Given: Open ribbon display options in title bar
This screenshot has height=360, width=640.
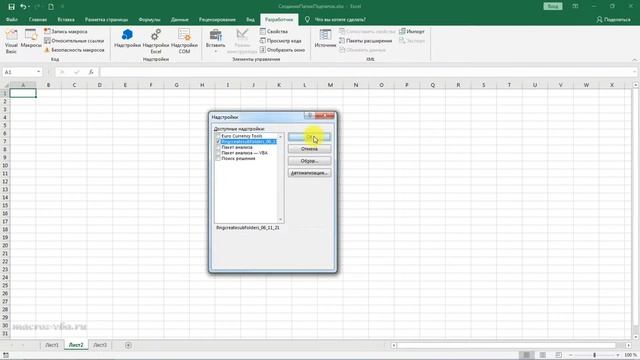Looking at the screenshot, I should [x=576, y=7].
